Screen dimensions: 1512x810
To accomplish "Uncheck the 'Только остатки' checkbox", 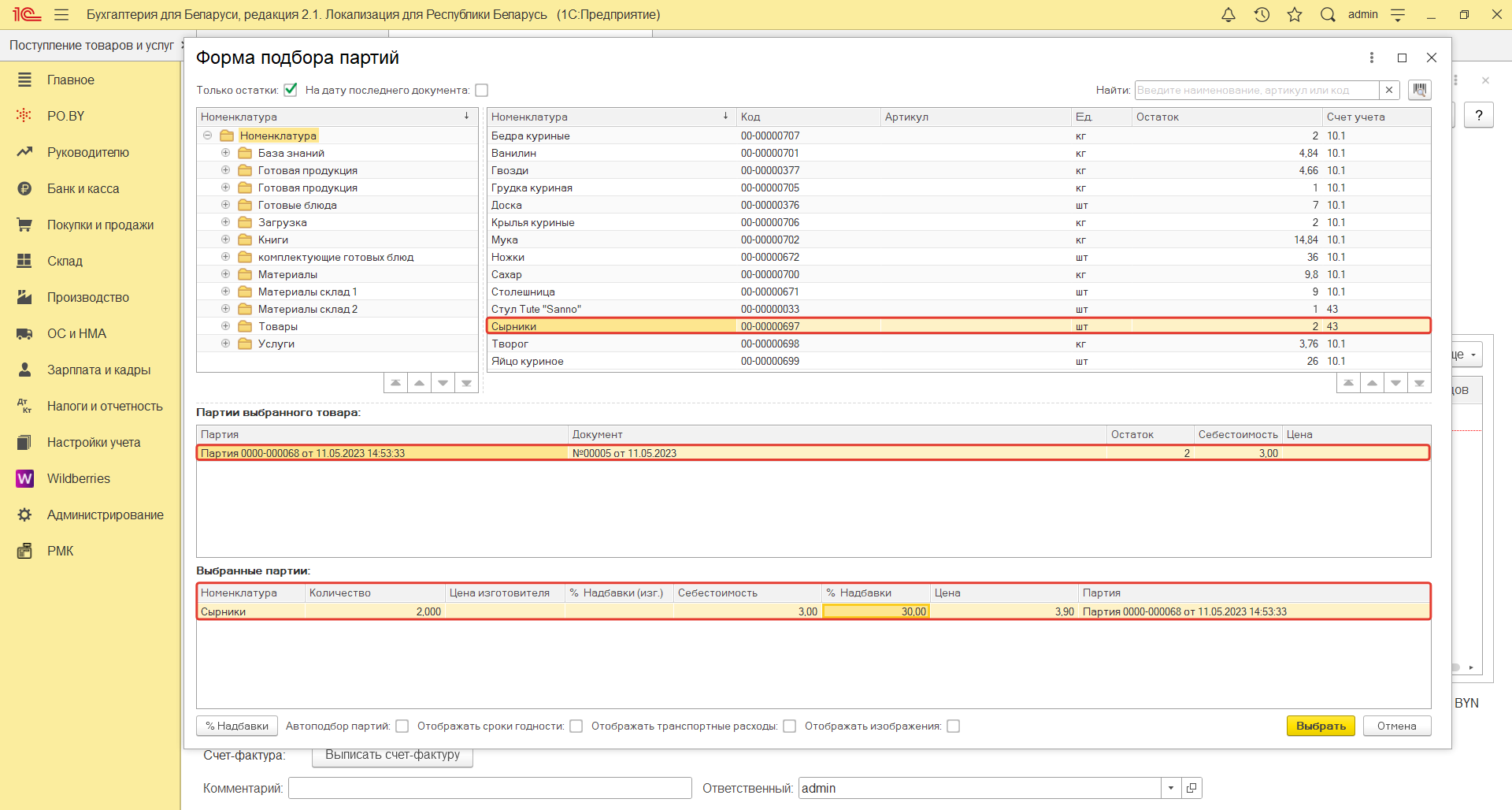I will [291, 90].
